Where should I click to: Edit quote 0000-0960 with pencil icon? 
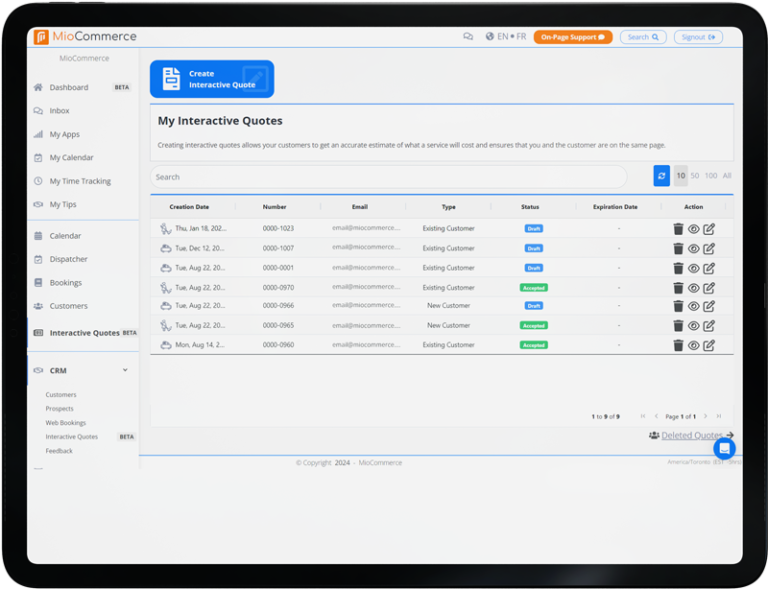[709, 345]
